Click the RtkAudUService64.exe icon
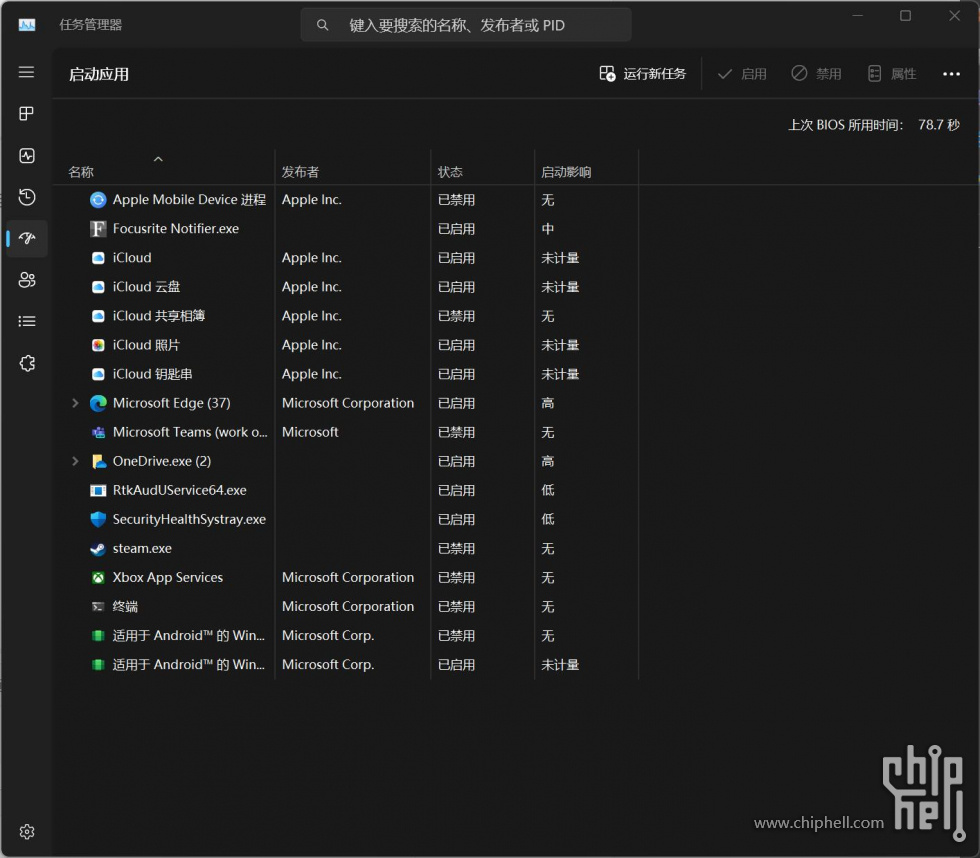Viewport: 980px width, 858px height. [x=98, y=491]
